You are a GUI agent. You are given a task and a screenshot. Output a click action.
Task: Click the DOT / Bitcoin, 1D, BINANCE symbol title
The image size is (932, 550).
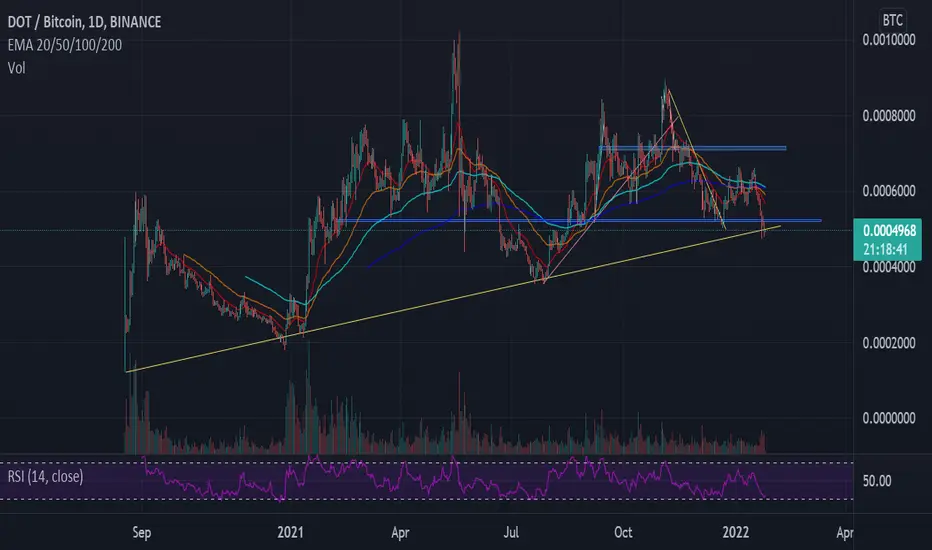click(x=84, y=22)
